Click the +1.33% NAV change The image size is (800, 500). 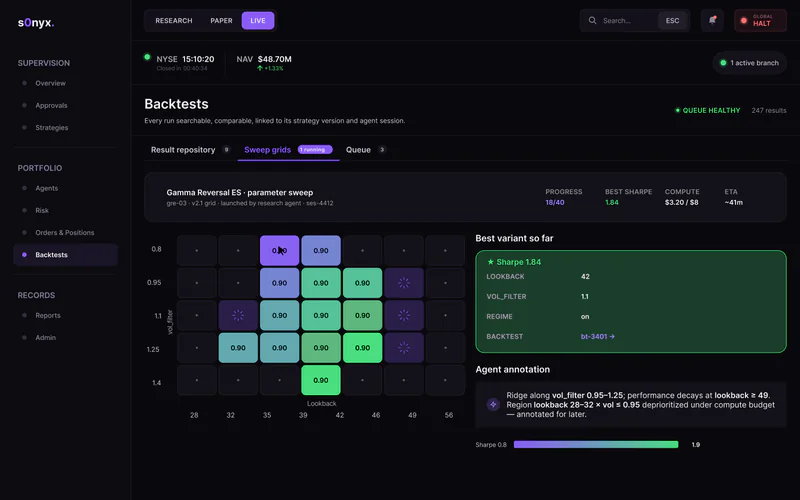(273, 68)
